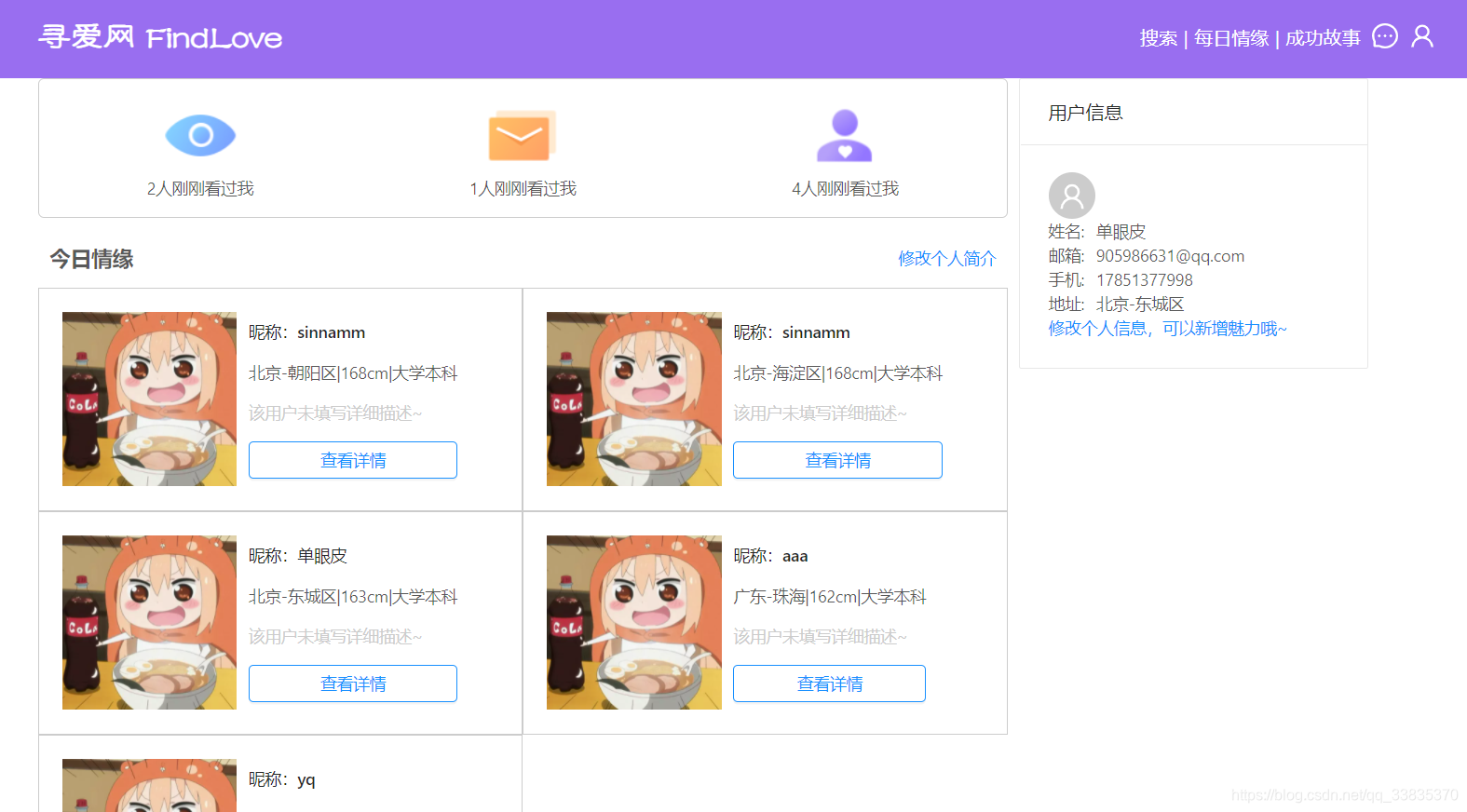The image size is (1467, 812).
Task: Click the gray avatar in 用户信息 panel
Action: (1072, 196)
